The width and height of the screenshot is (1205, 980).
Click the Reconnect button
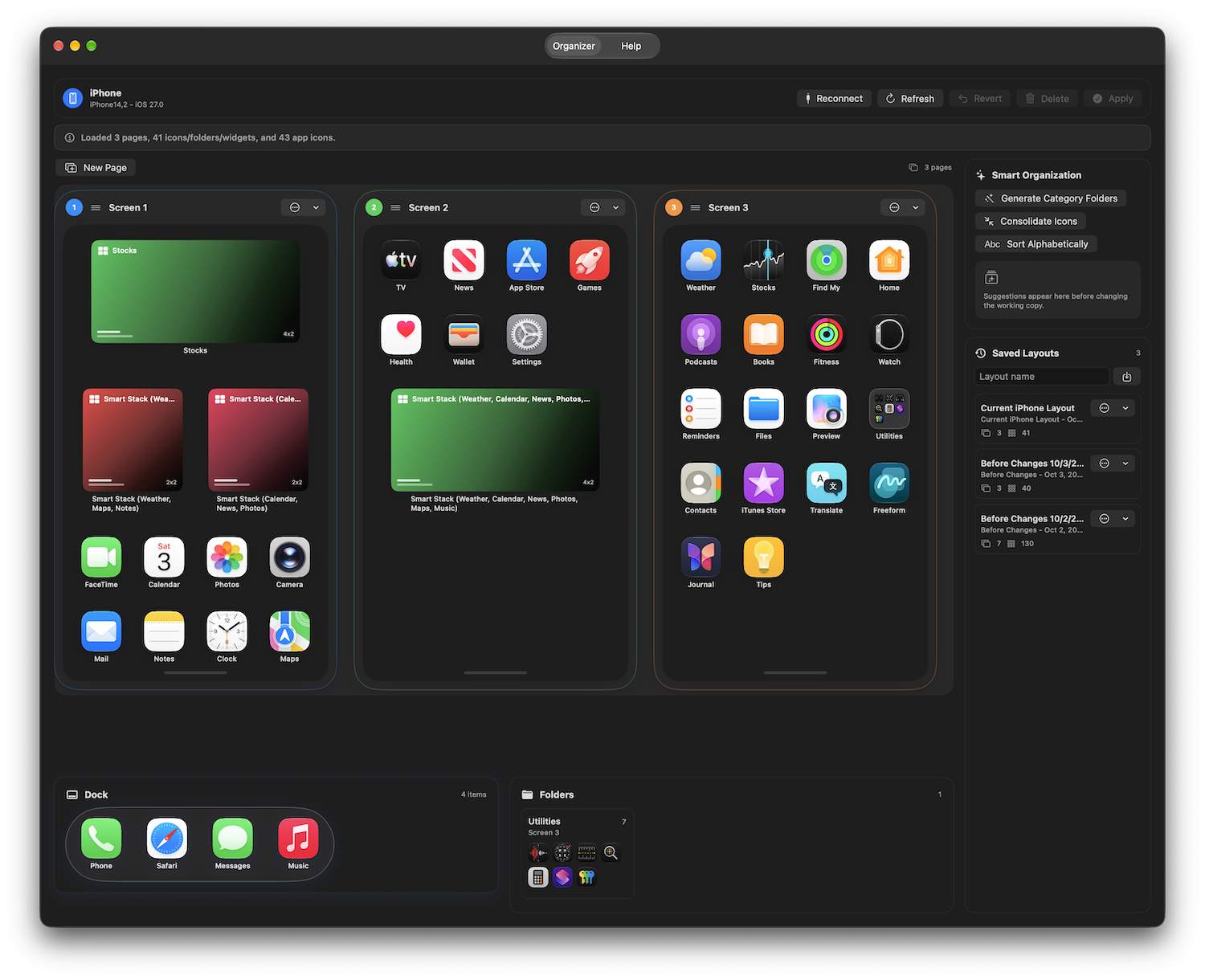coord(834,99)
